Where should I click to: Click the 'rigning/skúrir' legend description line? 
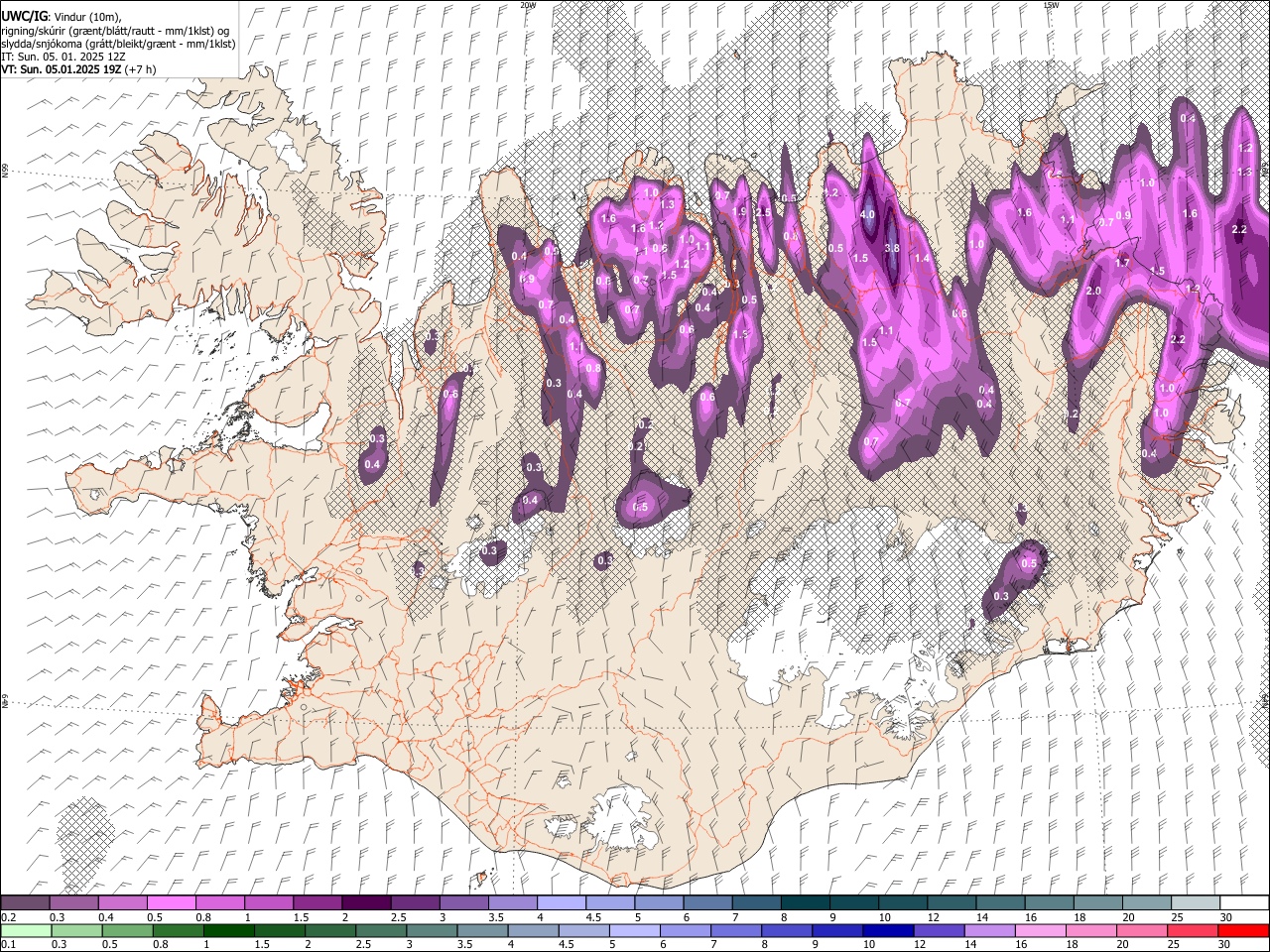pyautogui.click(x=115, y=30)
